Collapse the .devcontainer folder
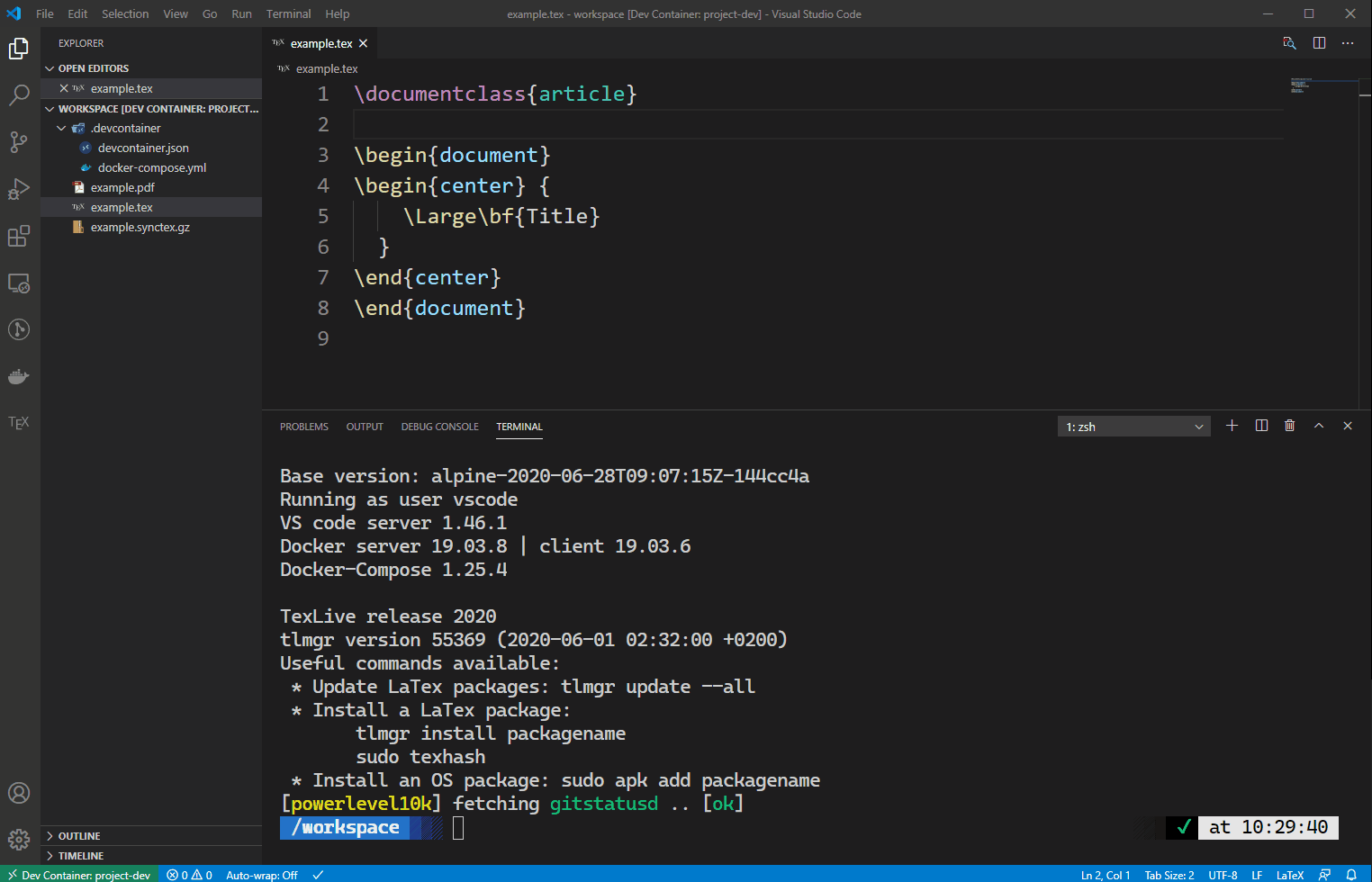Screen dimensions: 1372x882 point(151,129)
